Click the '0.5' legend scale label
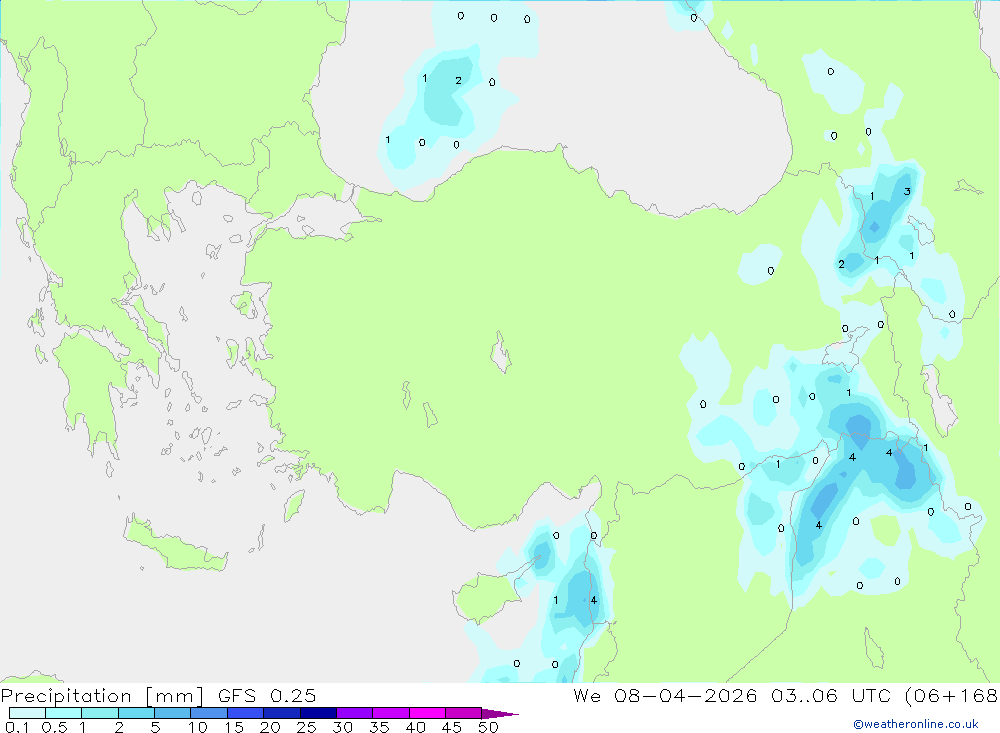Image resolution: width=1000 pixels, height=733 pixels. point(54,727)
